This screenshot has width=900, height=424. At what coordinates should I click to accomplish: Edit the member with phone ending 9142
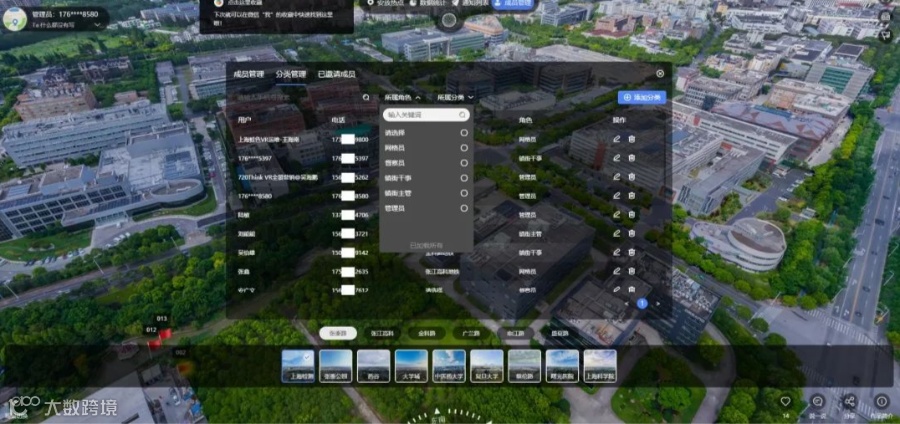pos(616,252)
